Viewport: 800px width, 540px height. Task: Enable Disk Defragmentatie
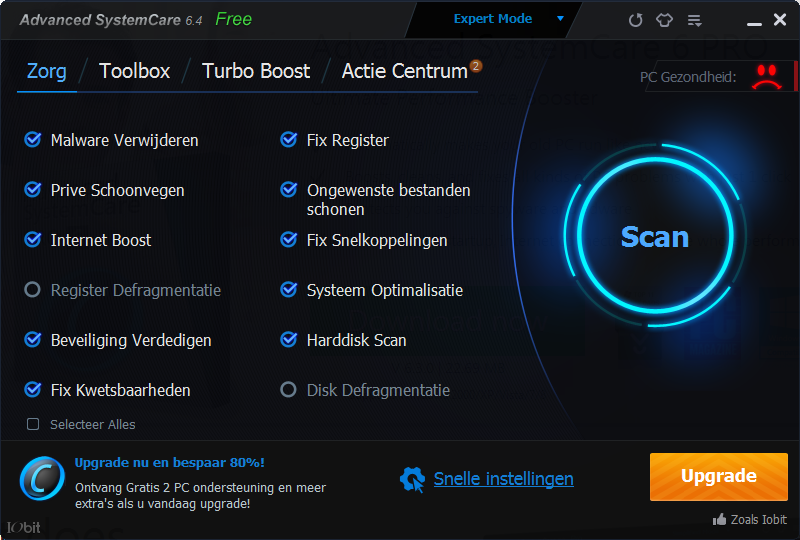pos(288,389)
